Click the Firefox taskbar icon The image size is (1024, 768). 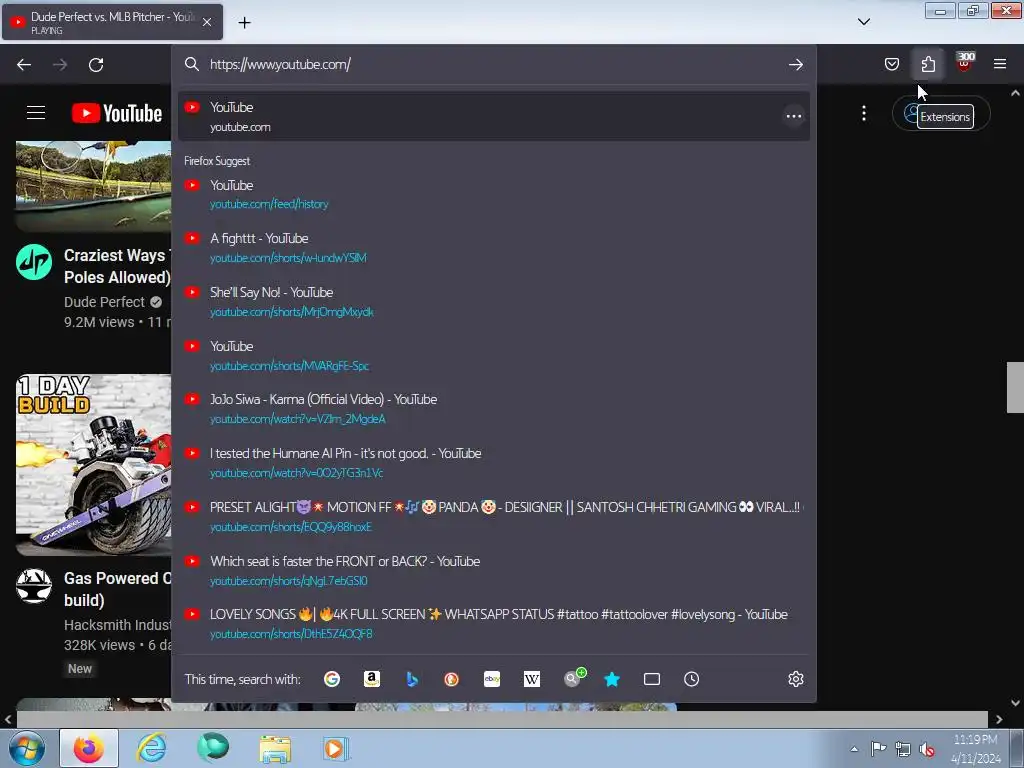(x=89, y=748)
